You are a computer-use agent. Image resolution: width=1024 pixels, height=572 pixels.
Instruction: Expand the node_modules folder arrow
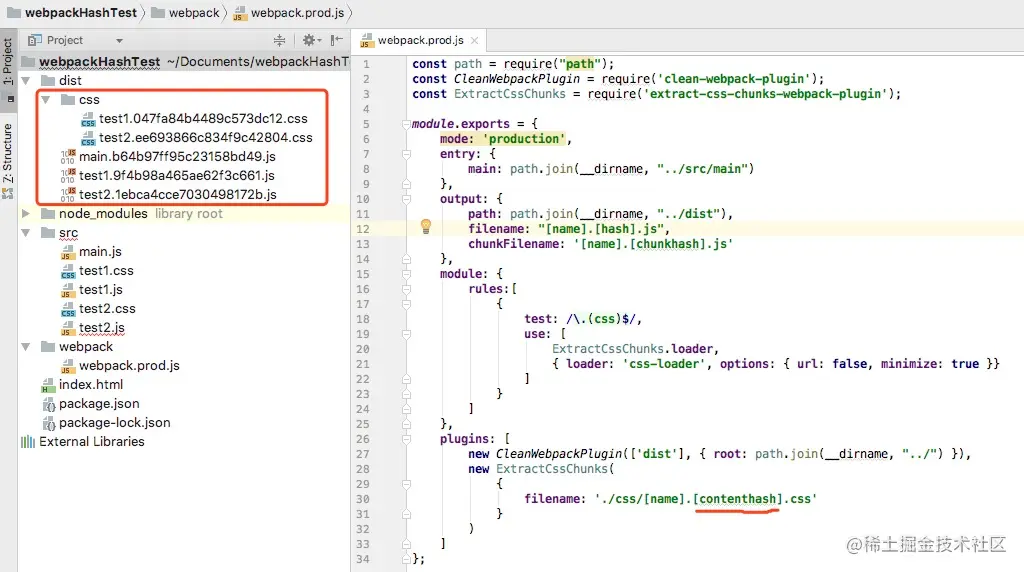[26, 214]
